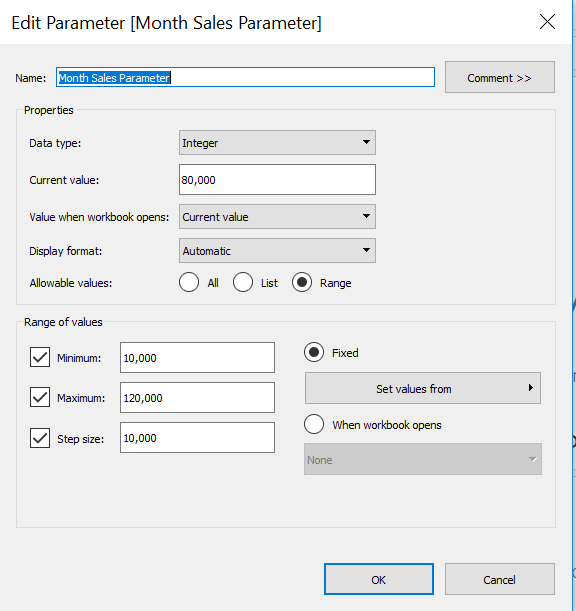Disable the Step size checkbox
The width and height of the screenshot is (576, 611).
tap(40, 438)
